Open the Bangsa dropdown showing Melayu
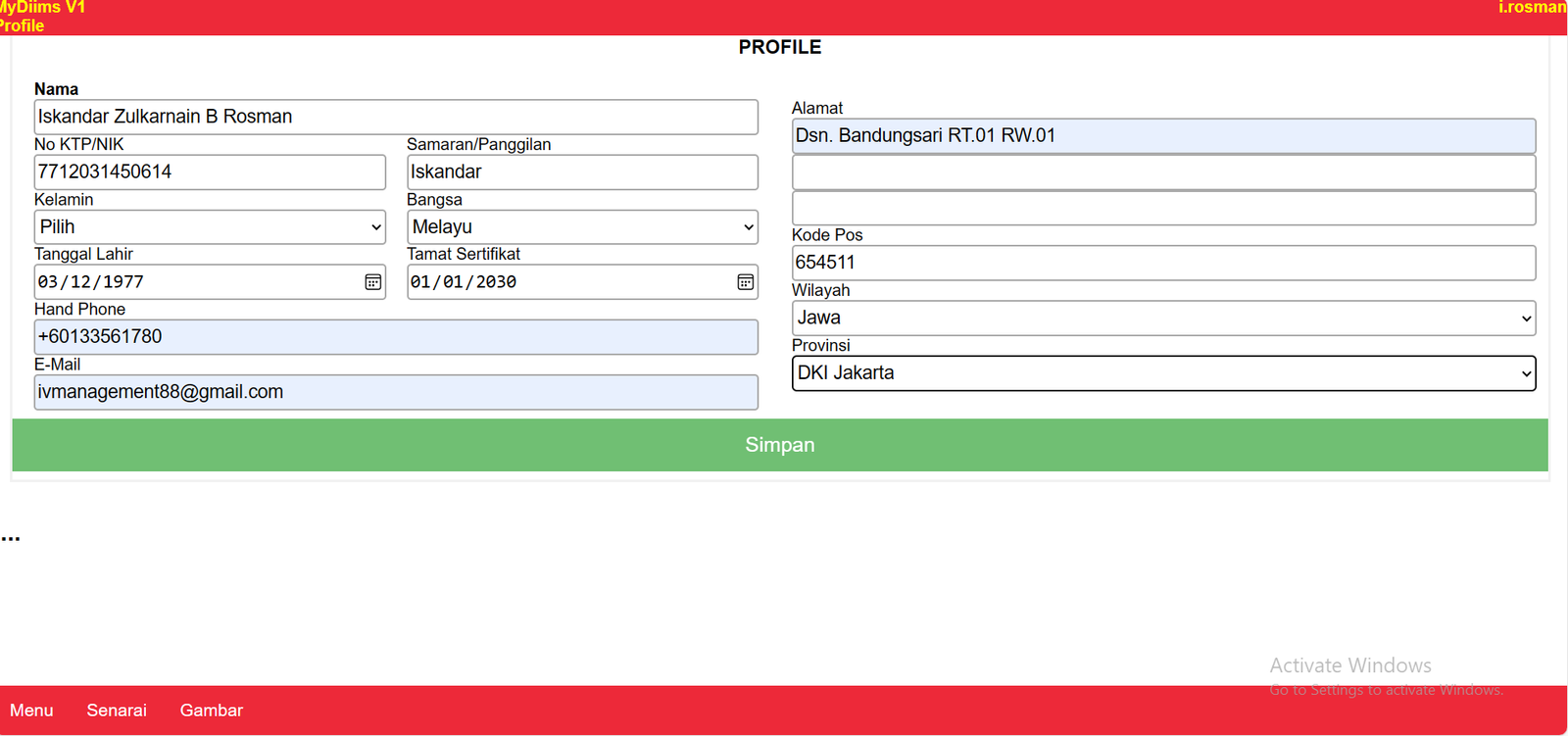The height and width of the screenshot is (736, 1568). coord(582,227)
